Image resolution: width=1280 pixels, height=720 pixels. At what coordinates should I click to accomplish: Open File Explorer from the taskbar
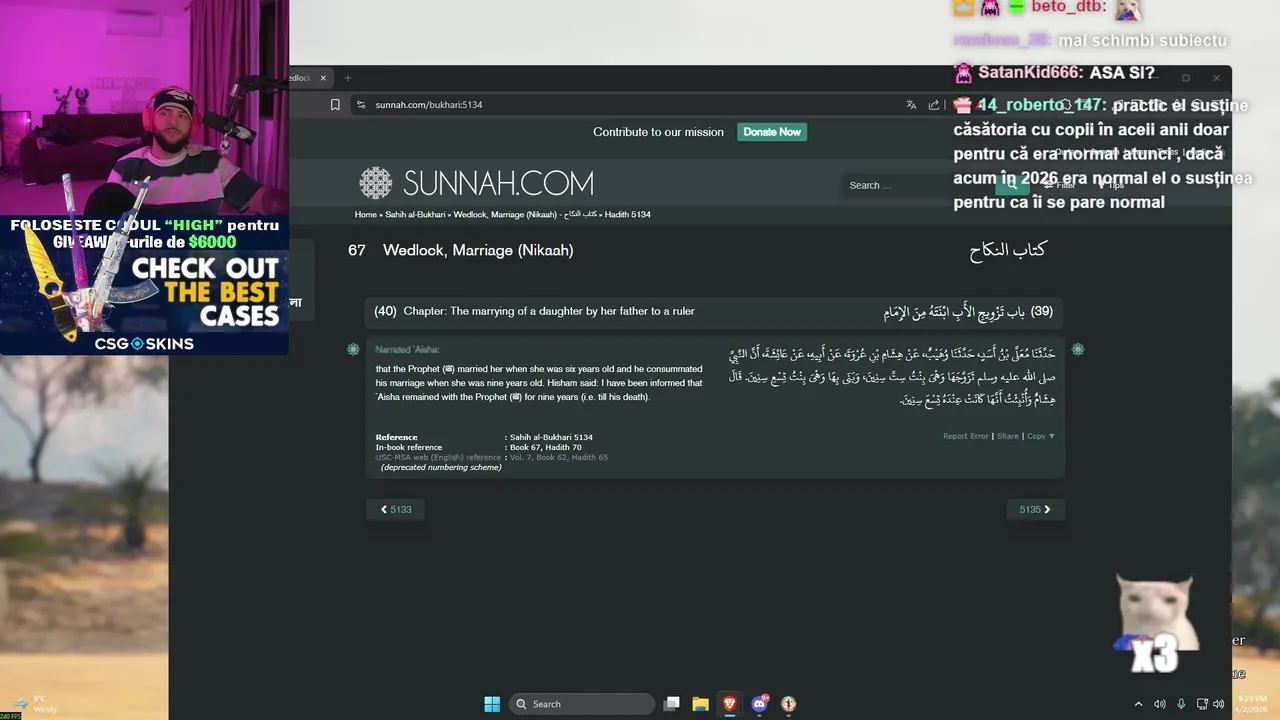(x=700, y=704)
